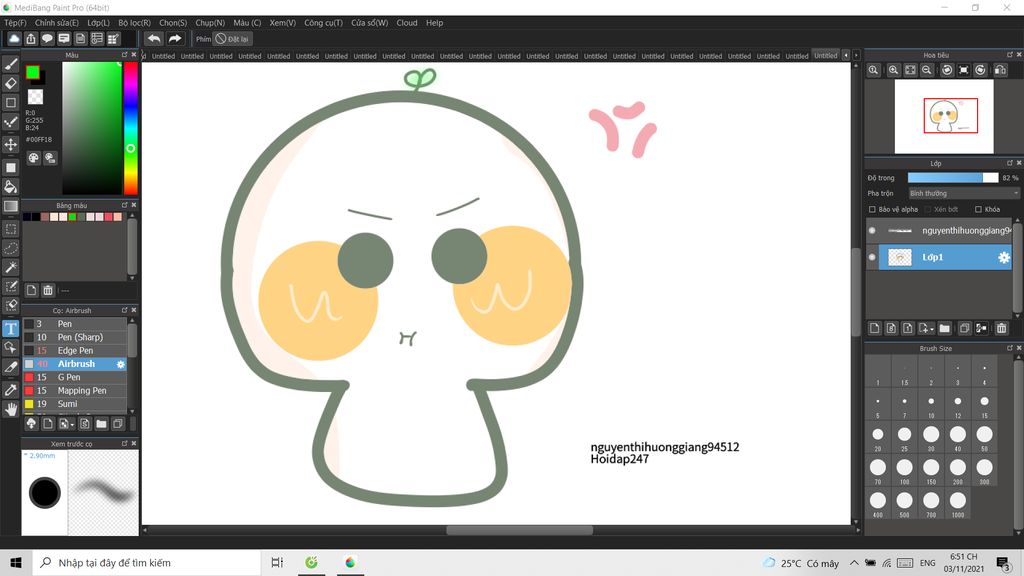Create a new raster layer in the layer panel
The height and width of the screenshot is (576, 1024).
coord(874,328)
